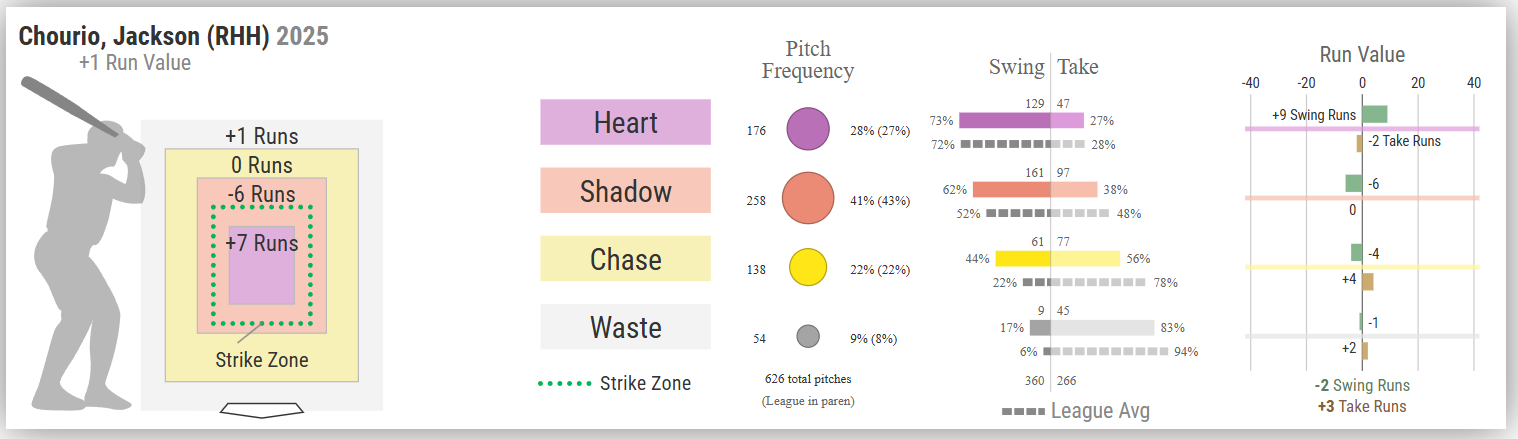Click the -6 Runs shadow zone
This screenshot has height=439, width=1518.
261,193
